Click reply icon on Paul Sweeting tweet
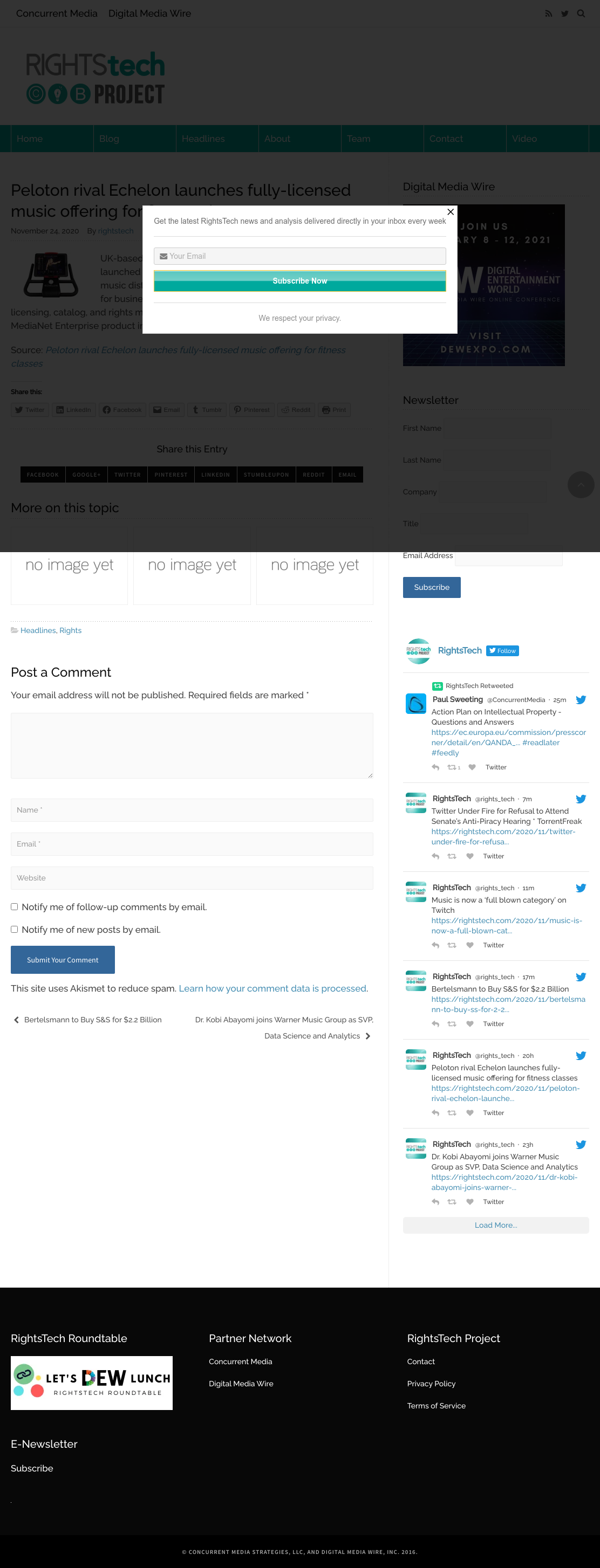600x1568 pixels. 435,768
